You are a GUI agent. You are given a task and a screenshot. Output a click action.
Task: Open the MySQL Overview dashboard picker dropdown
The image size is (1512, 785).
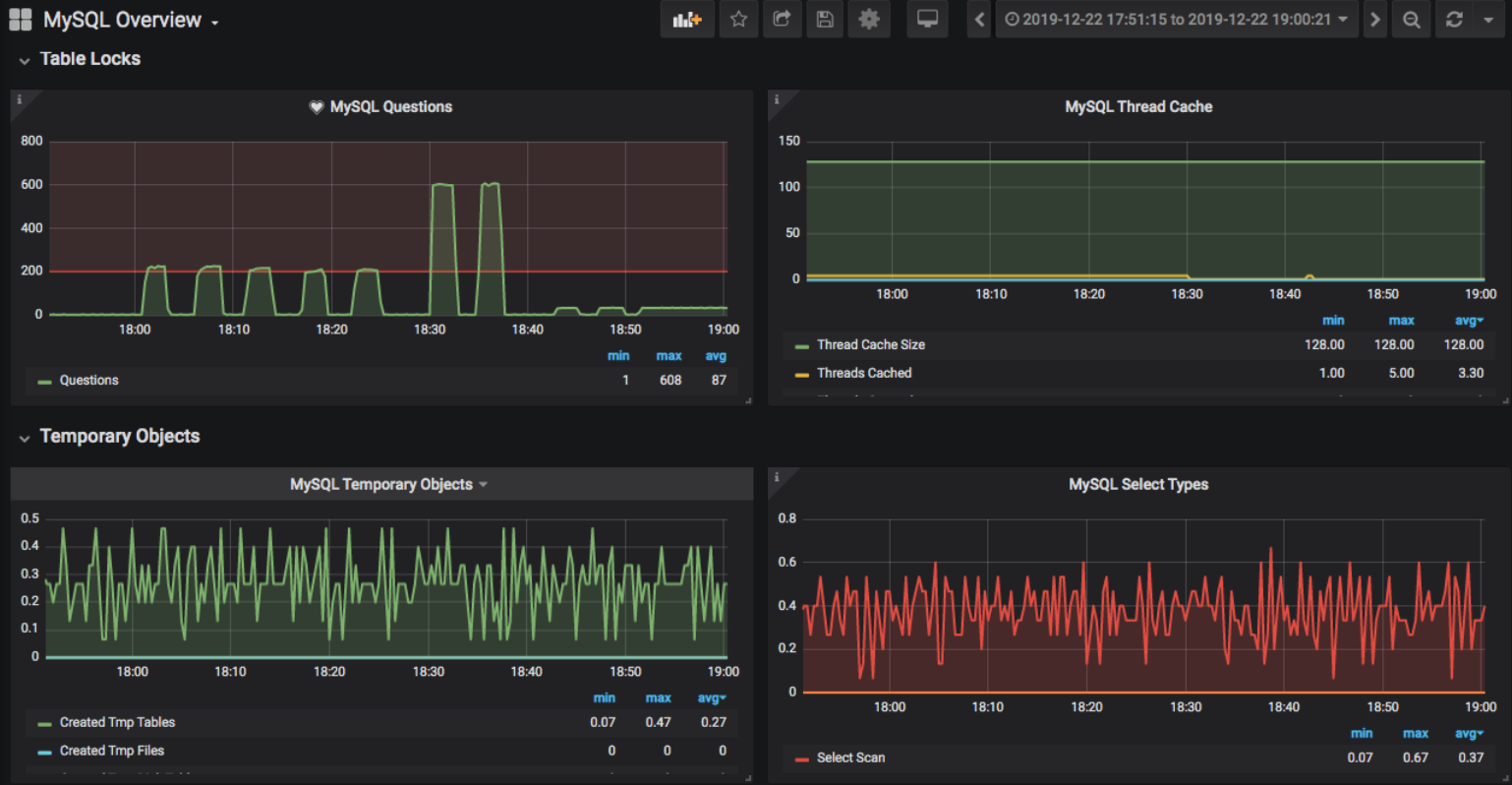click(131, 21)
